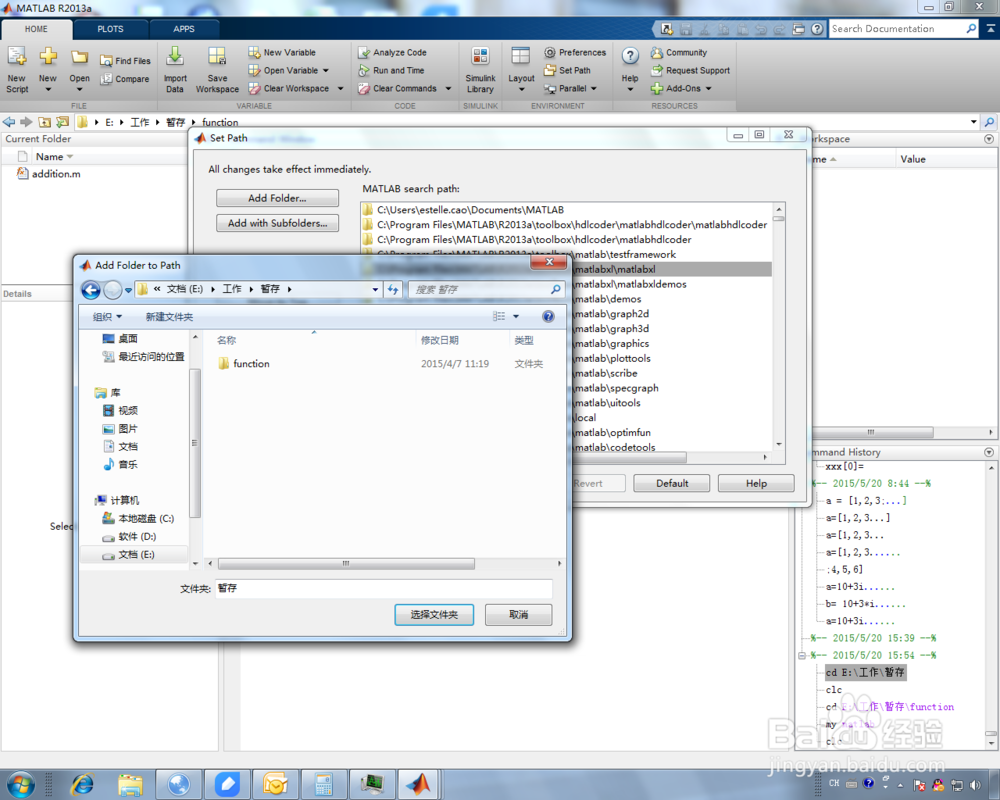Collapse the 2015/5/20 15:54 history group
The image size is (1000, 800).
coord(802,656)
